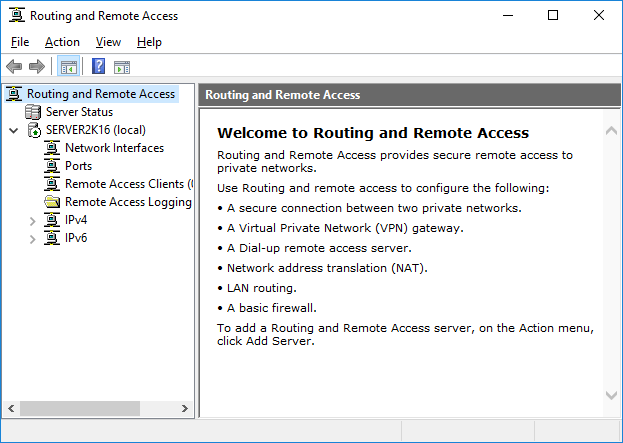Toggle the Show/Hide Console Tree icon

click(69, 66)
